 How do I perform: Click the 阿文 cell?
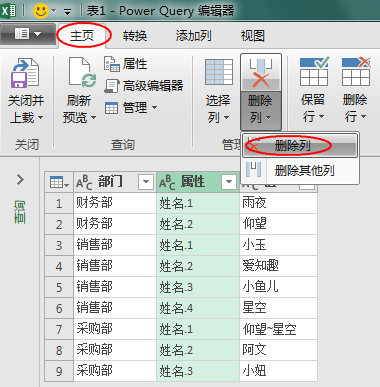tap(278, 350)
